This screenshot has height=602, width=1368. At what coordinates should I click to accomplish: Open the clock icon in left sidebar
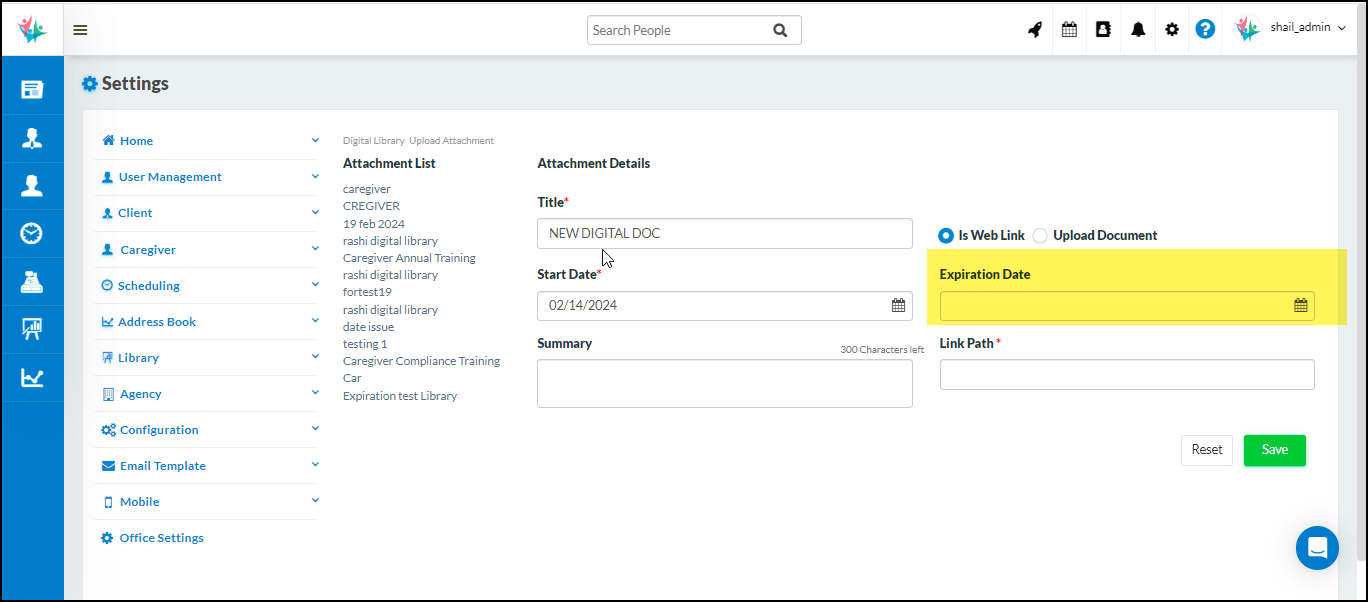pos(32,234)
